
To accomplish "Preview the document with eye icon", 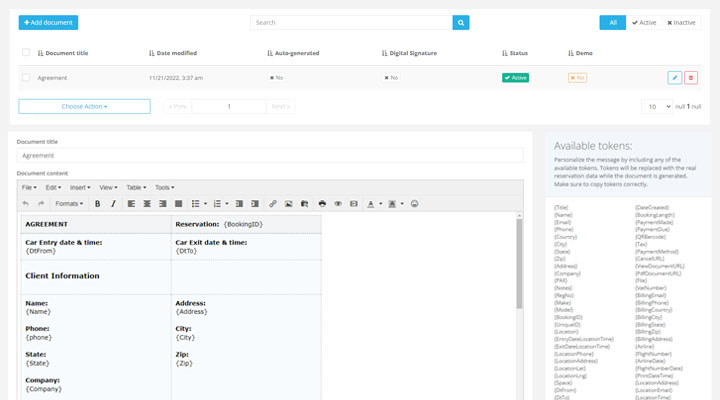I will 338,203.
